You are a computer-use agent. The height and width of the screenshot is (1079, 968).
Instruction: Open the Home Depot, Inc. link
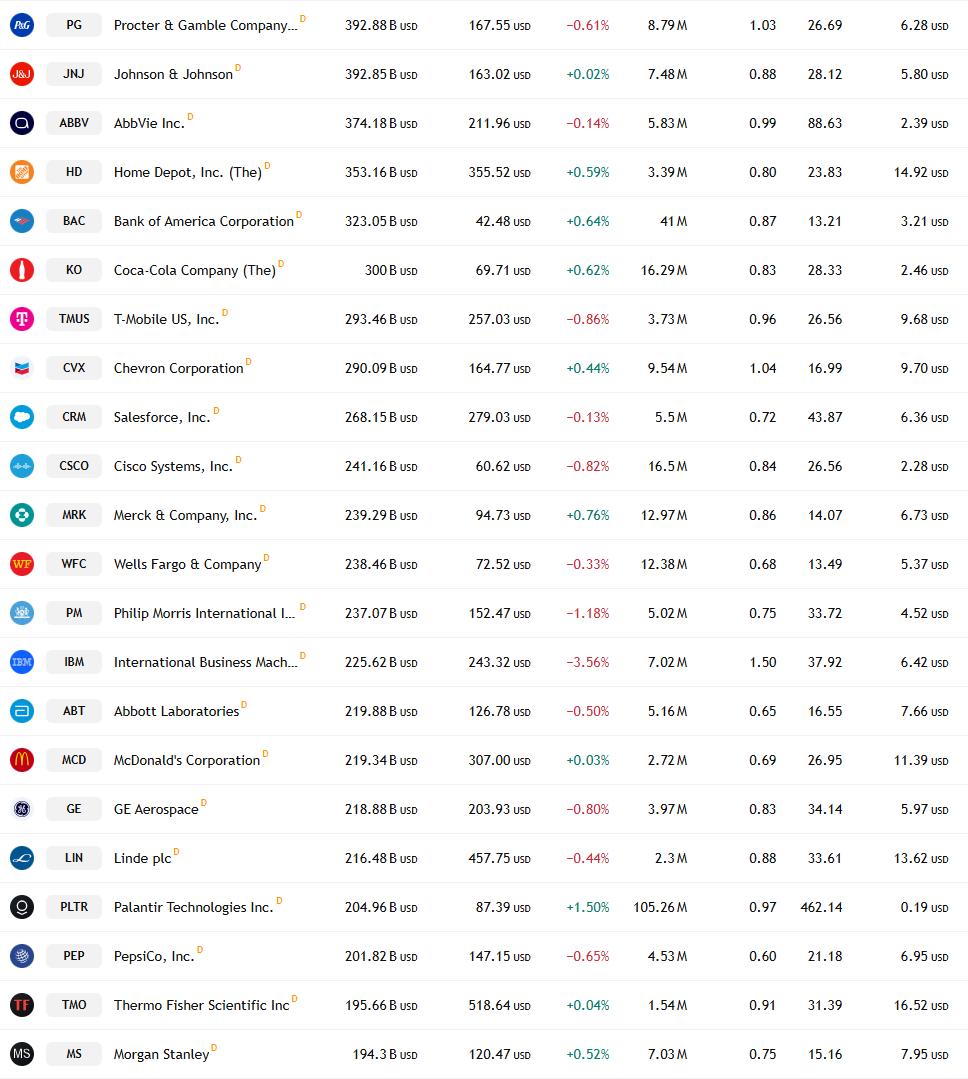[188, 172]
